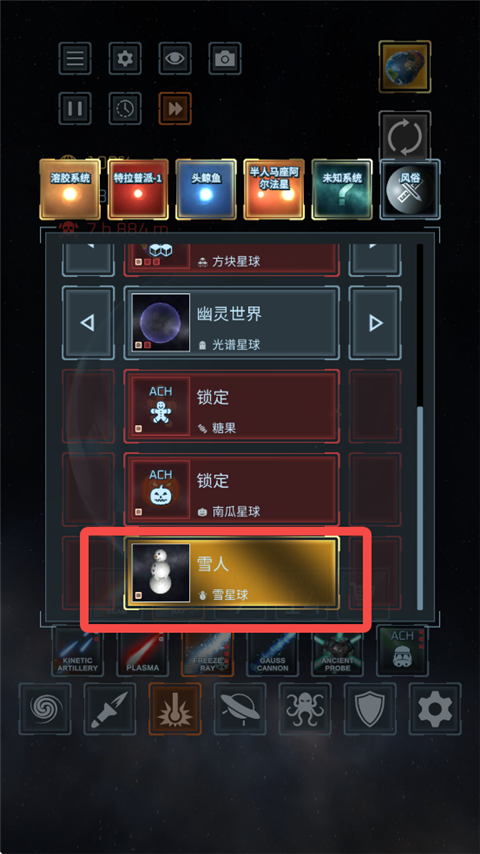This screenshot has height=854, width=480.
Task: Click the right arrow next to 幽灵世界
Action: tap(375, 323)
